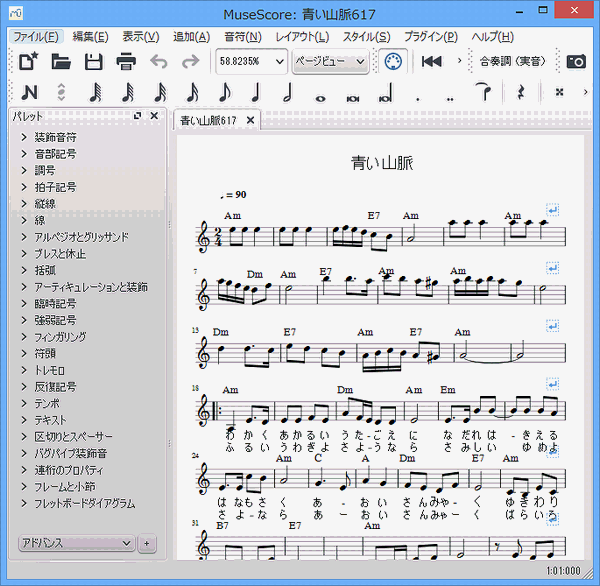600x586 pixels.
Task: Toggle MIDI input with the round connector icon
Action: point(393,61)
